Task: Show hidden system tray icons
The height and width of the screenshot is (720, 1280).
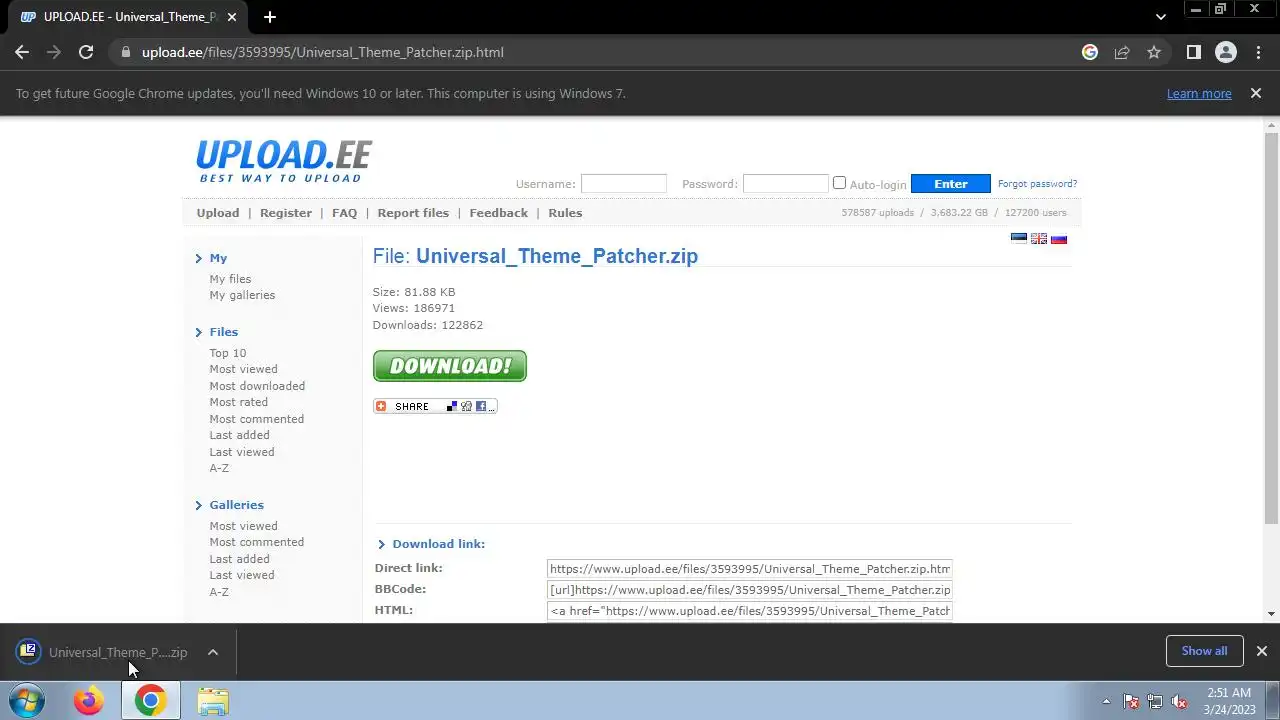Action: click(x=1106, y=701)
